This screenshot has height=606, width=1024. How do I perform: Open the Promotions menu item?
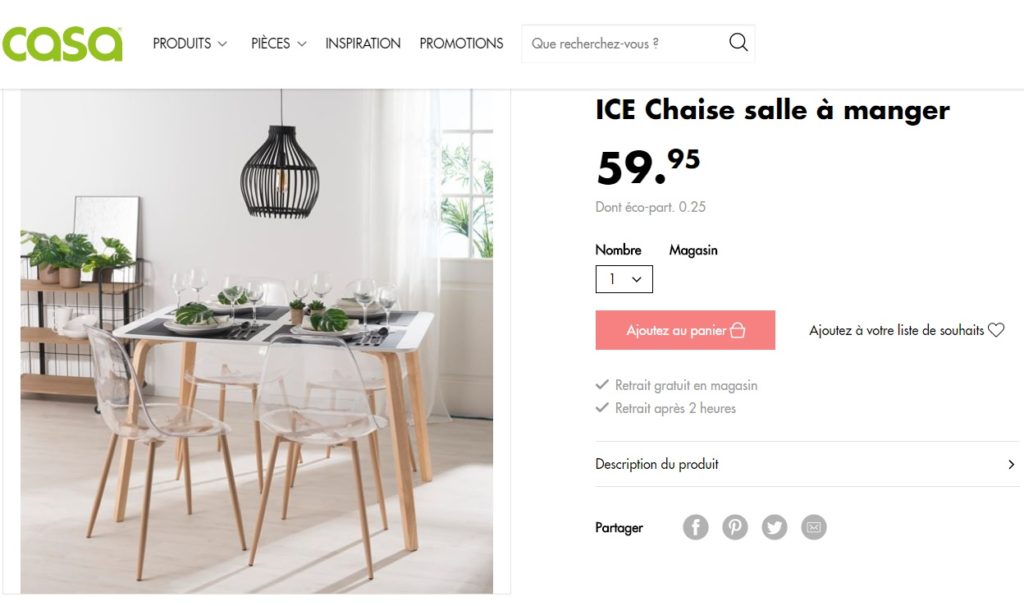point(461,43)
